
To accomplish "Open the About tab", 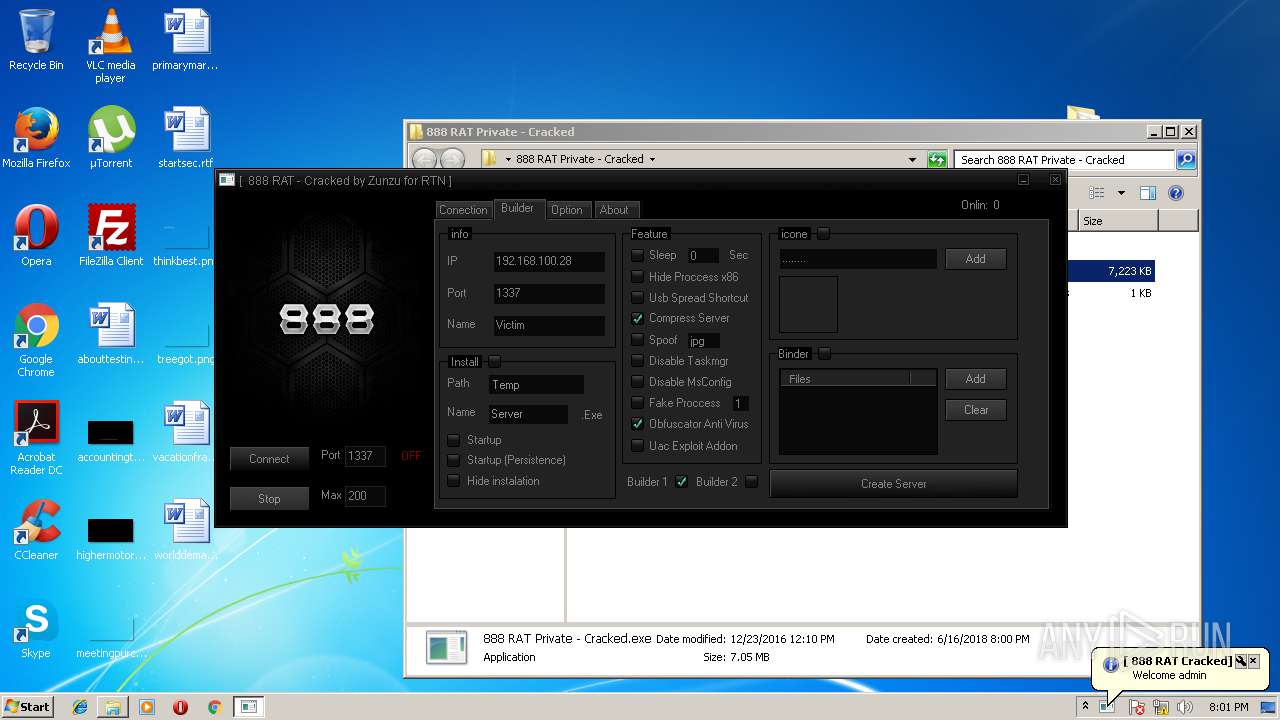I will (x=614, y=210).
